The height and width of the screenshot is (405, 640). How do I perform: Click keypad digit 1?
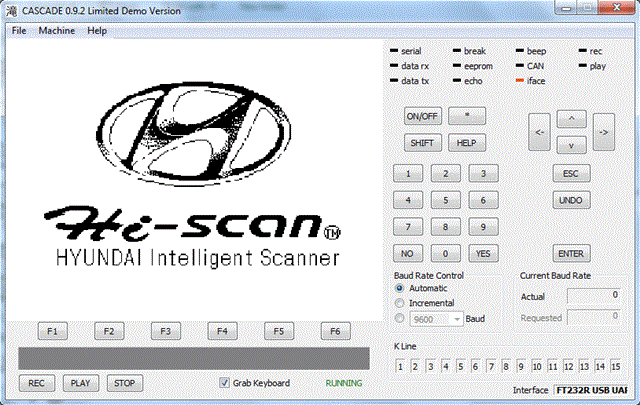pyautogui.click(x=408, y=174)
